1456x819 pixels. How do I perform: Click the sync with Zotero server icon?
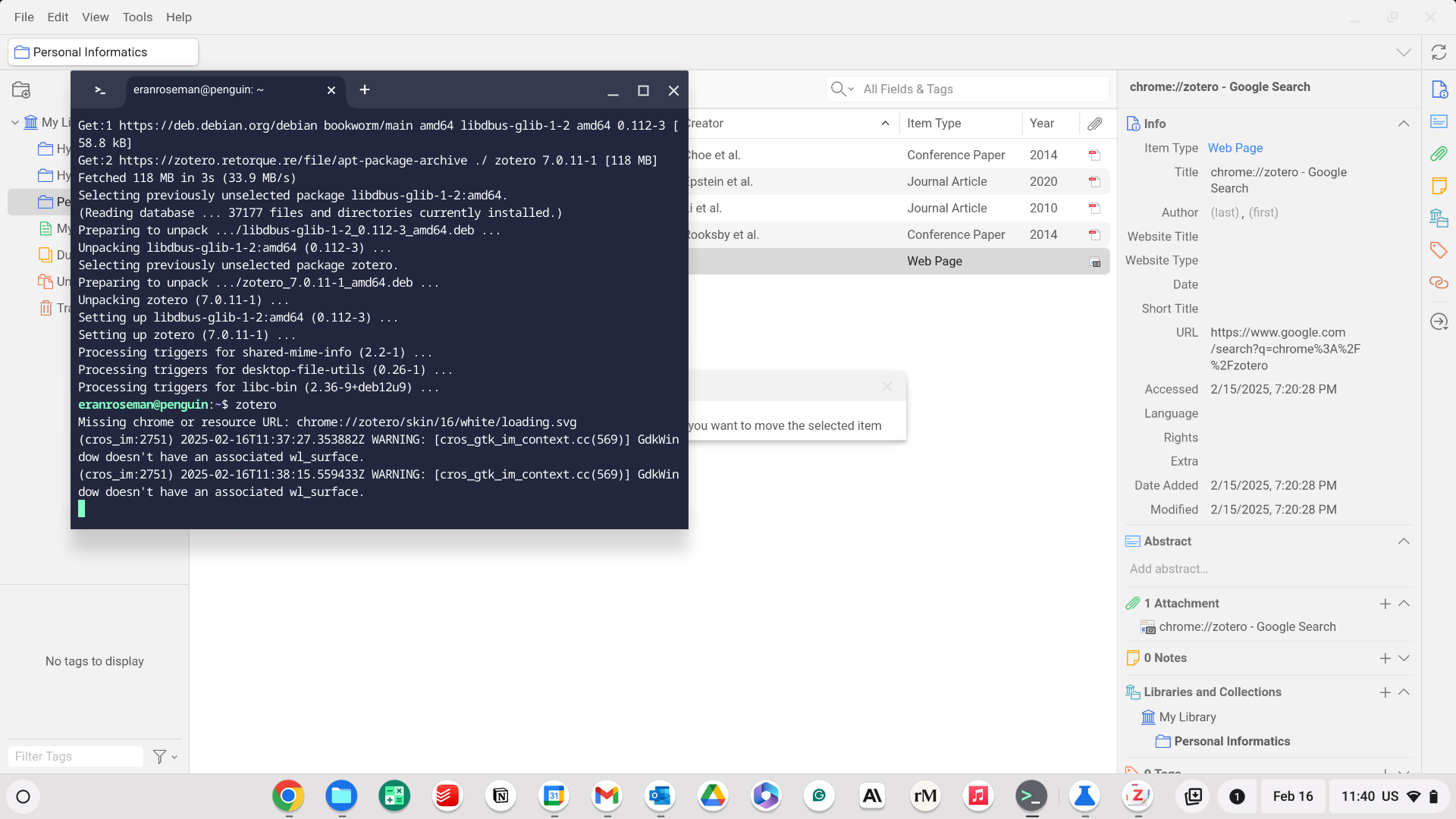pos(1439,52)
